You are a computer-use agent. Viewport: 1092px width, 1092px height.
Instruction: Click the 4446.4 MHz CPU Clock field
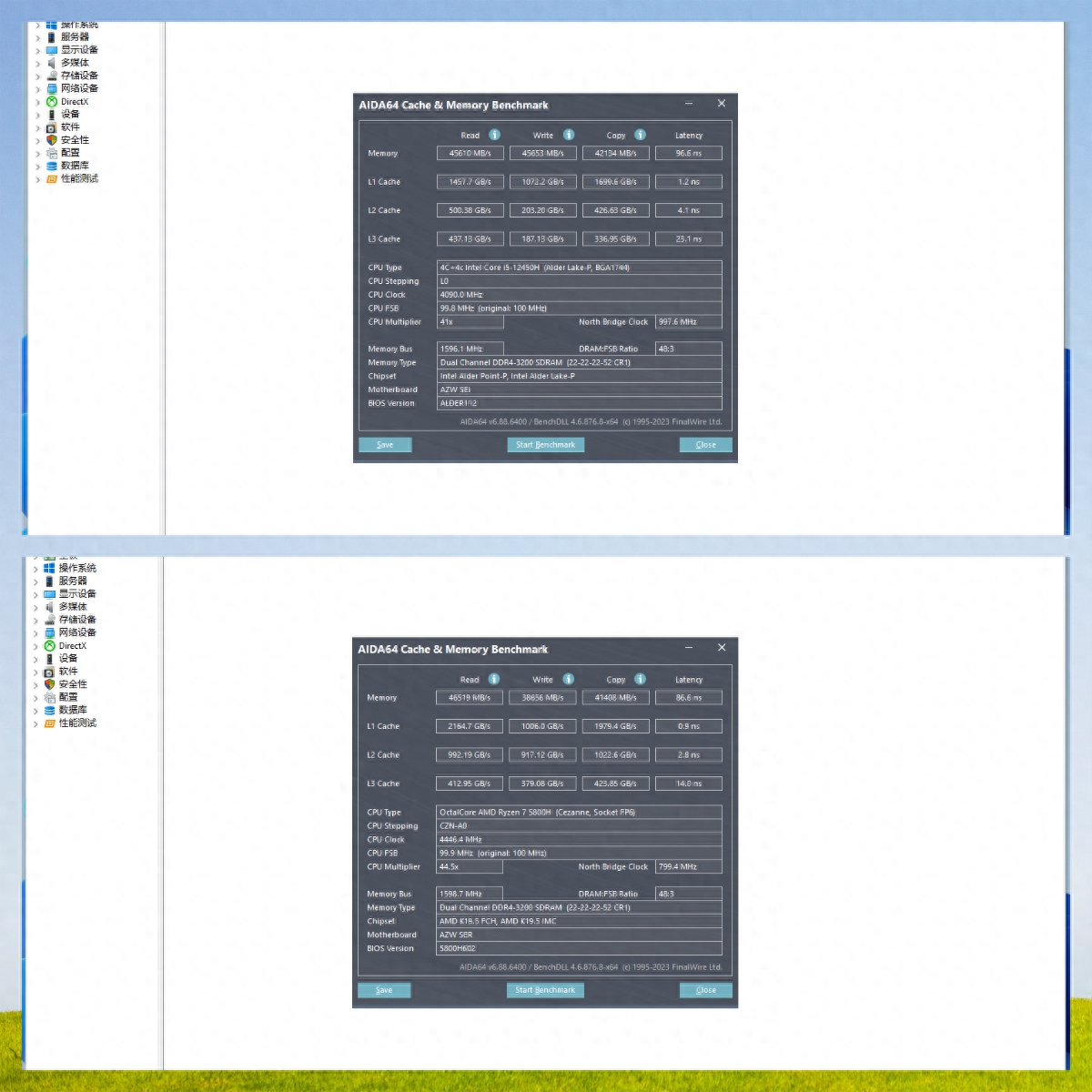(580, 840)
